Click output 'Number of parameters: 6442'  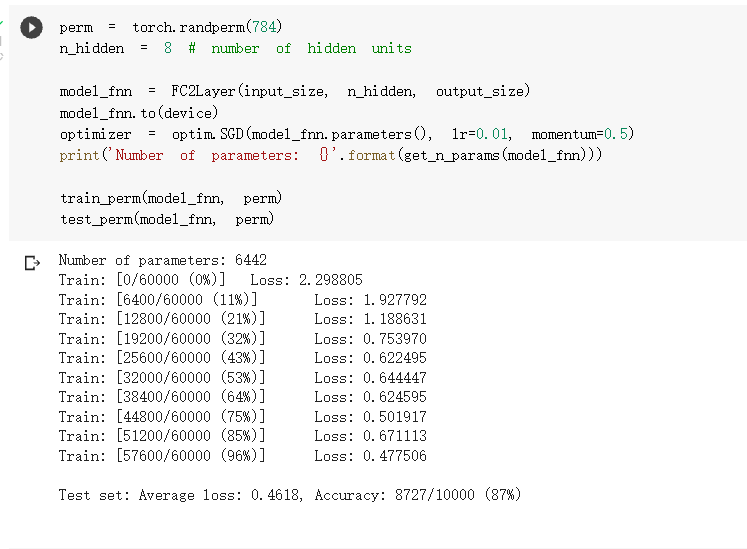[x=163, y=260]
